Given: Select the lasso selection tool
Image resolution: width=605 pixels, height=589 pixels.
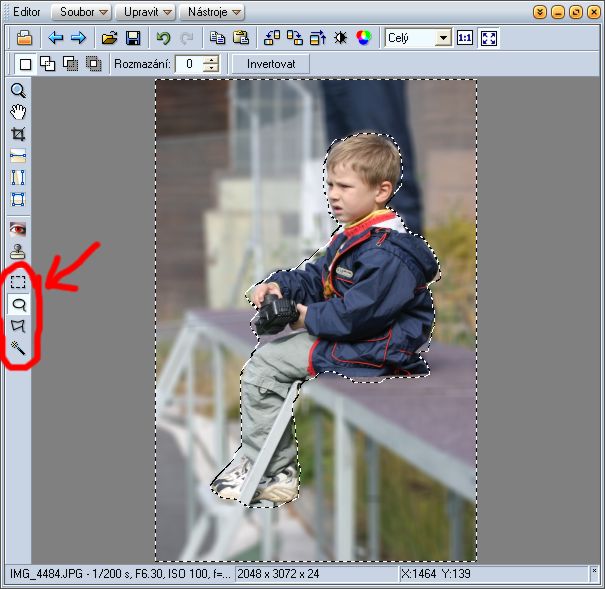Looking at the screenshot, I should pos(19,304).
